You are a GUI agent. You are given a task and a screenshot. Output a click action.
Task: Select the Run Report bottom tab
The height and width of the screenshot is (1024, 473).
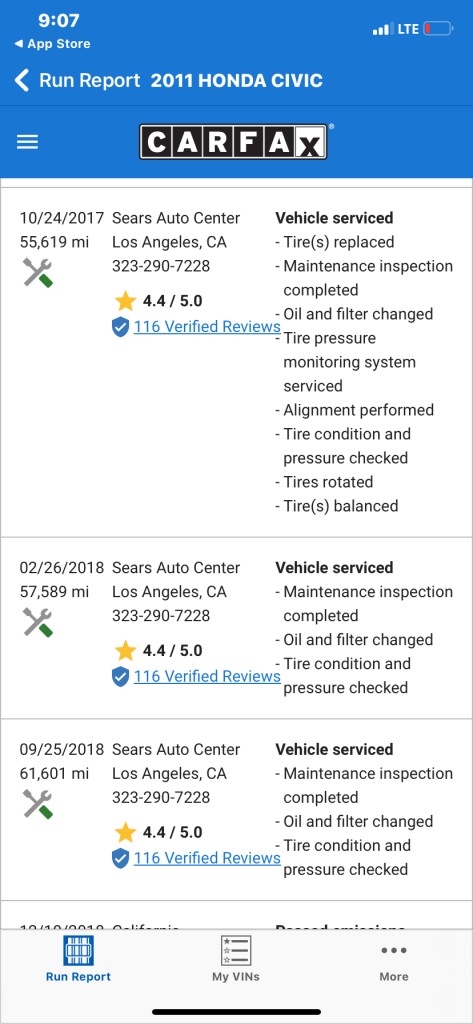point(78,959)
